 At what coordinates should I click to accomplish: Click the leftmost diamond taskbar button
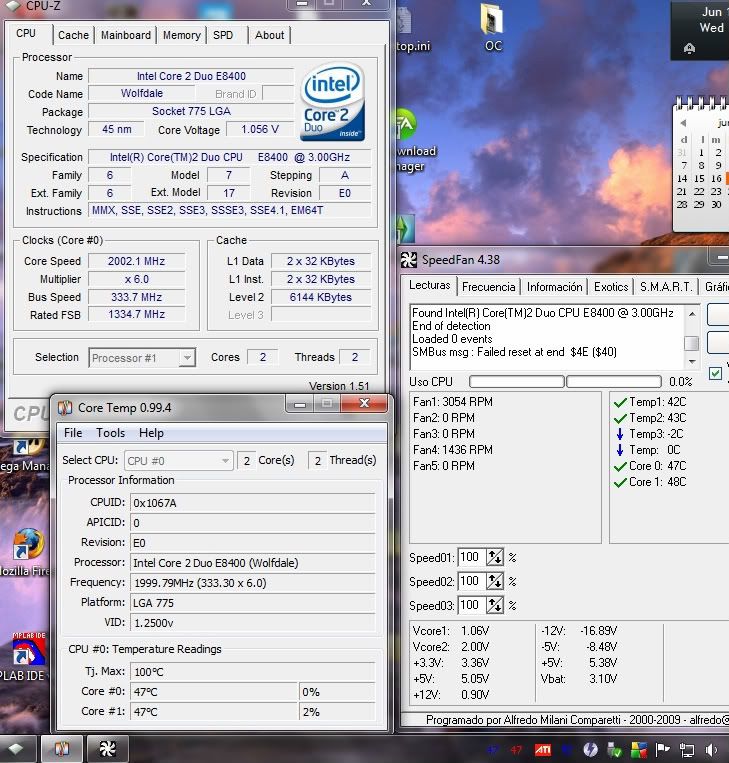[16, 749]
